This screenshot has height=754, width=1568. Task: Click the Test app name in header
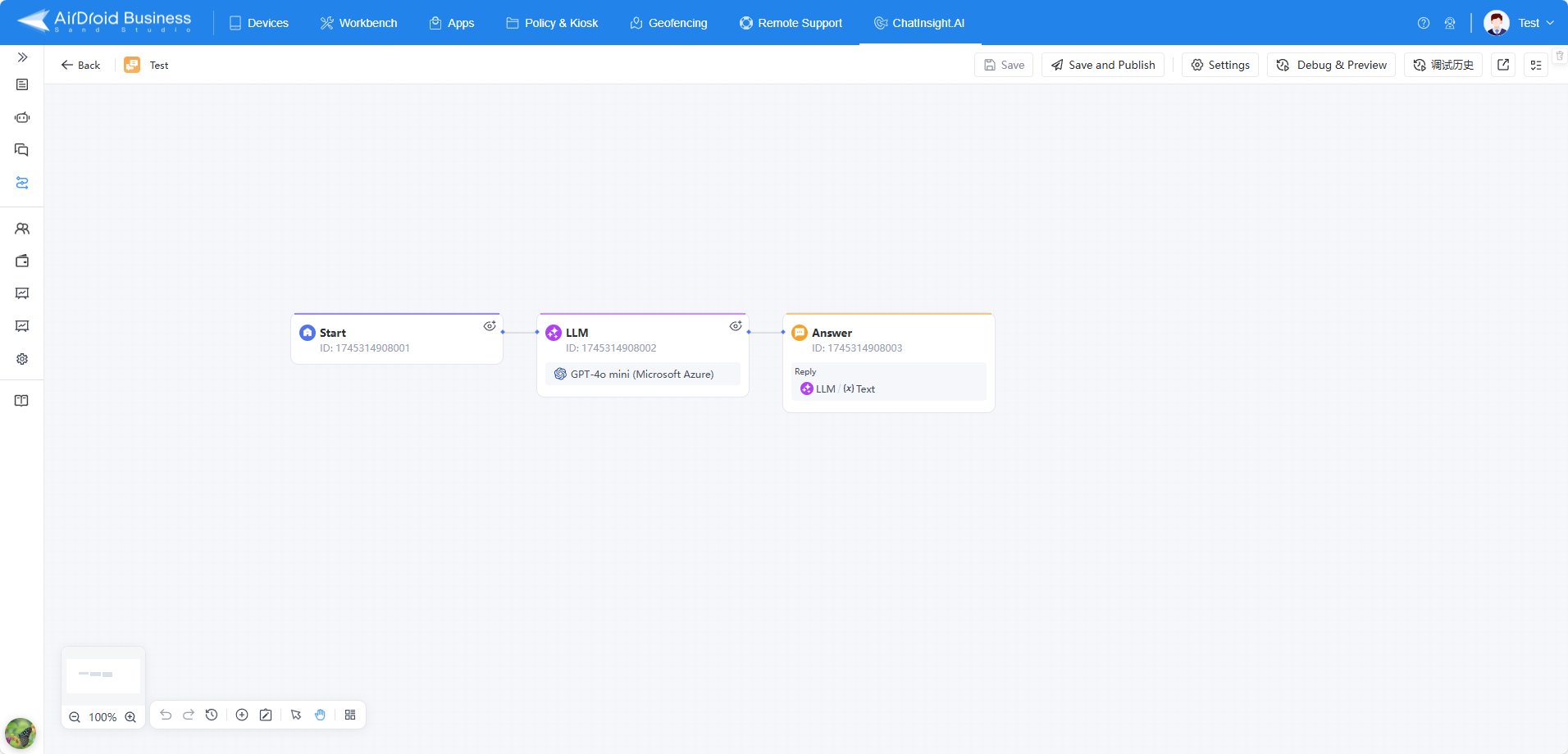click(159, 66)
